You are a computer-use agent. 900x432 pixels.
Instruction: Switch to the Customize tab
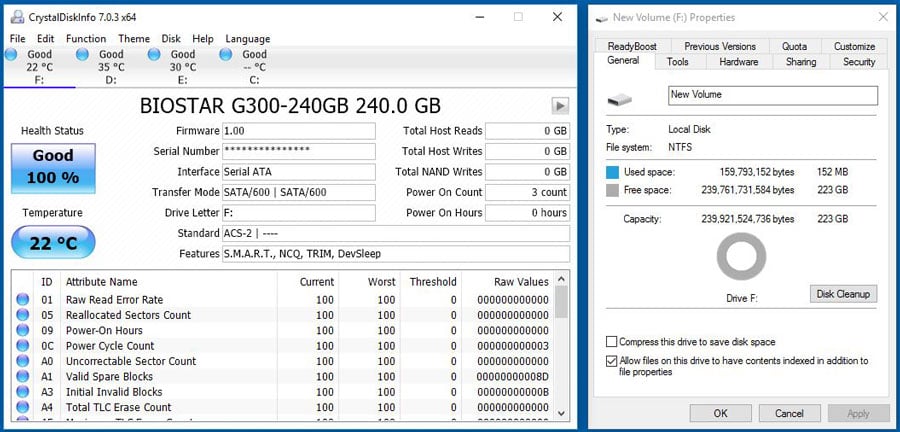(855, 46)
